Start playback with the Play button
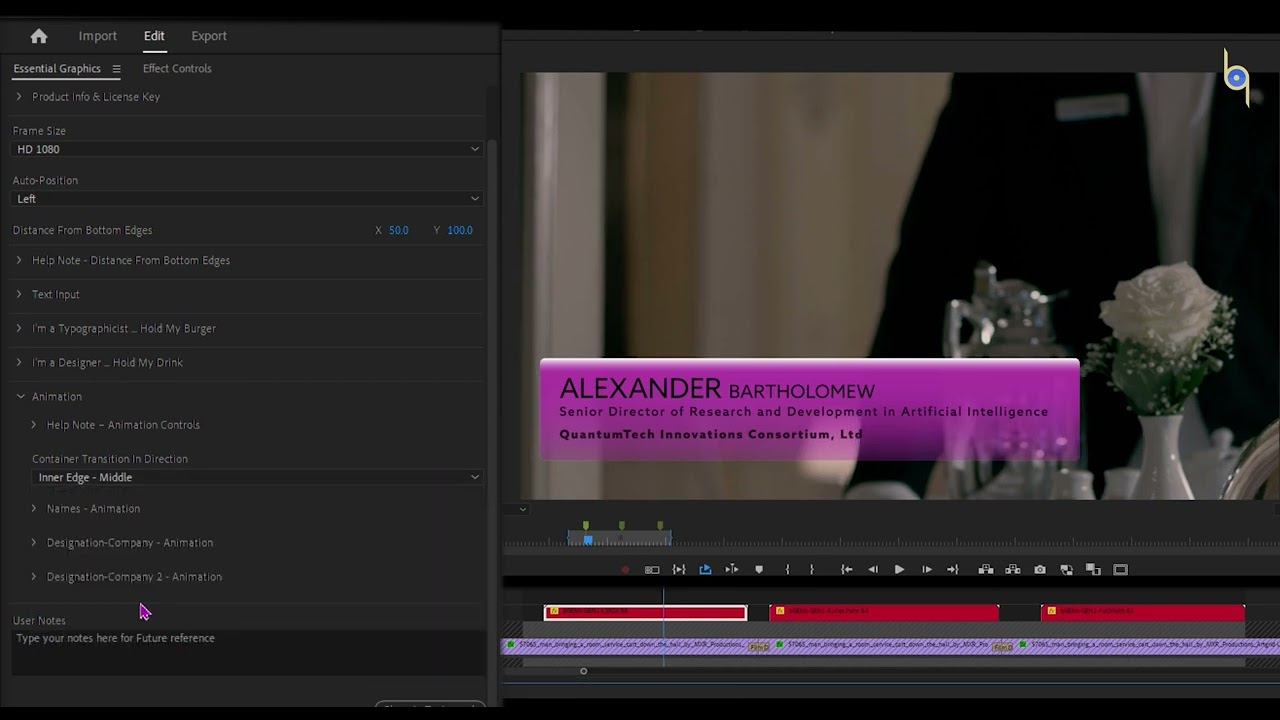 (x=899, y=570)
